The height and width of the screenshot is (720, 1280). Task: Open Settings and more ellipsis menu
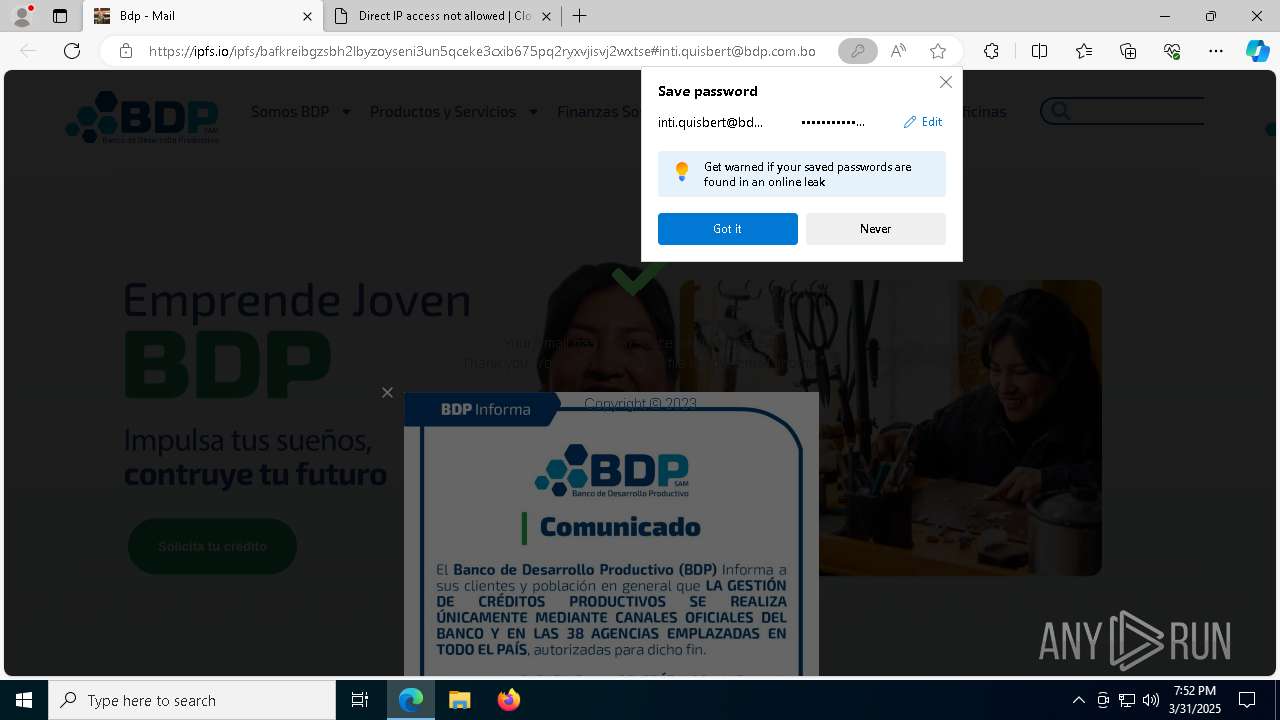[x=1216, y=51]
